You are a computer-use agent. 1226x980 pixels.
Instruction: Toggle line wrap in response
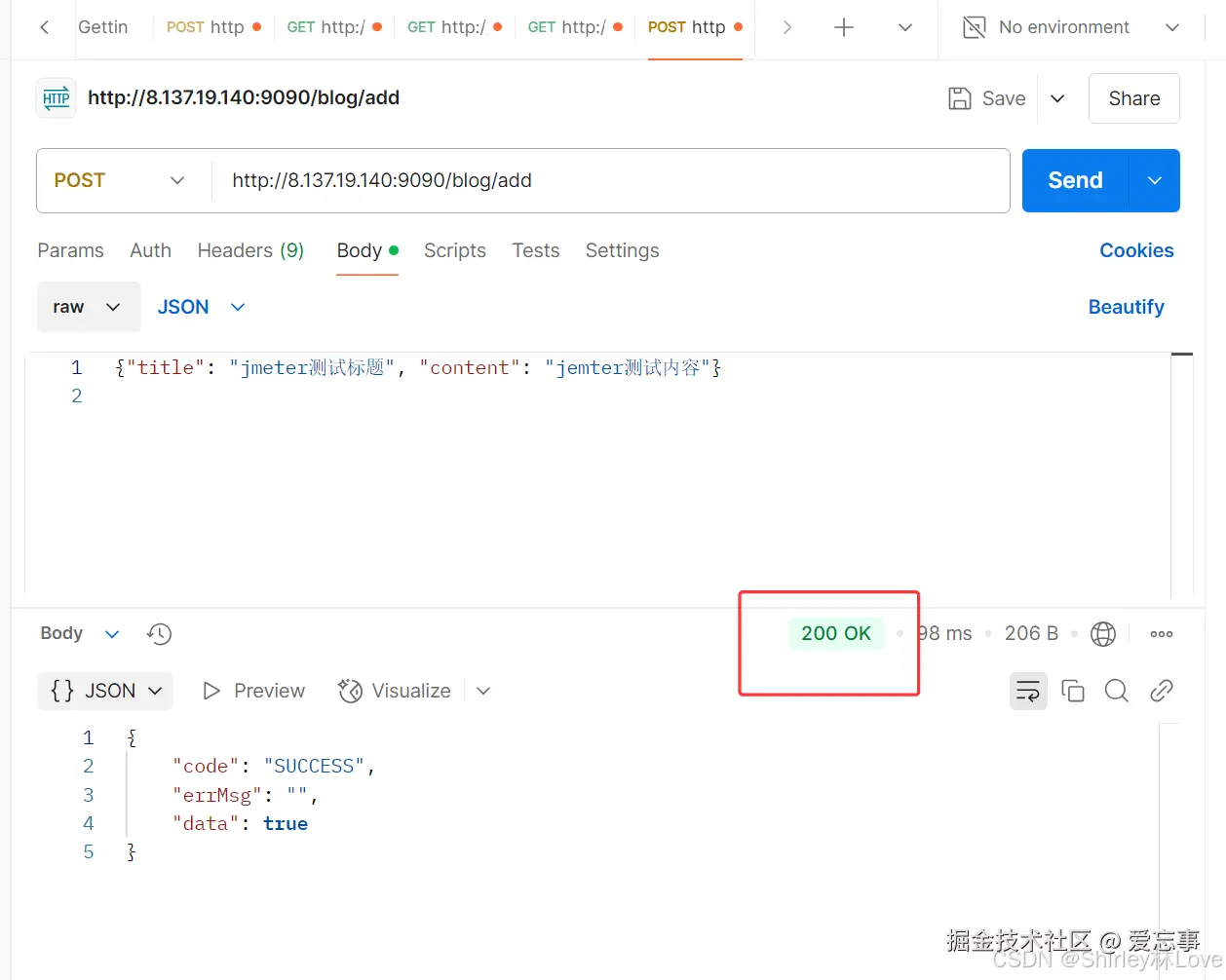1028,691
